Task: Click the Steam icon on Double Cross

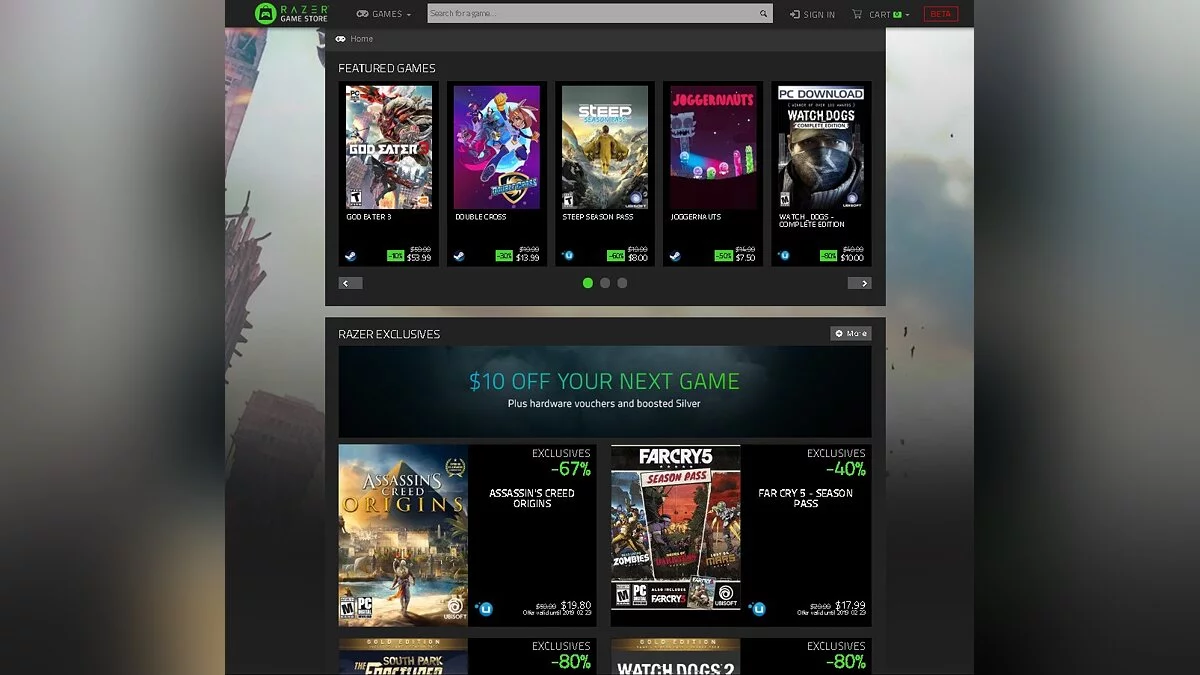Action: [459, 256]
